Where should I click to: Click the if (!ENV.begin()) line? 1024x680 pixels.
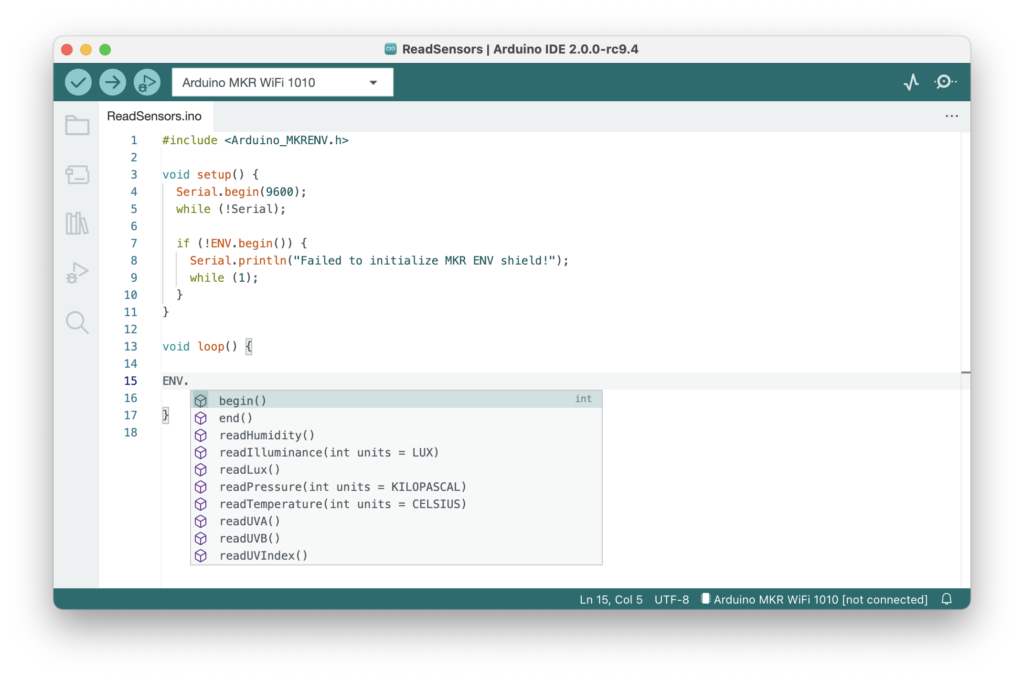(241, 243)
